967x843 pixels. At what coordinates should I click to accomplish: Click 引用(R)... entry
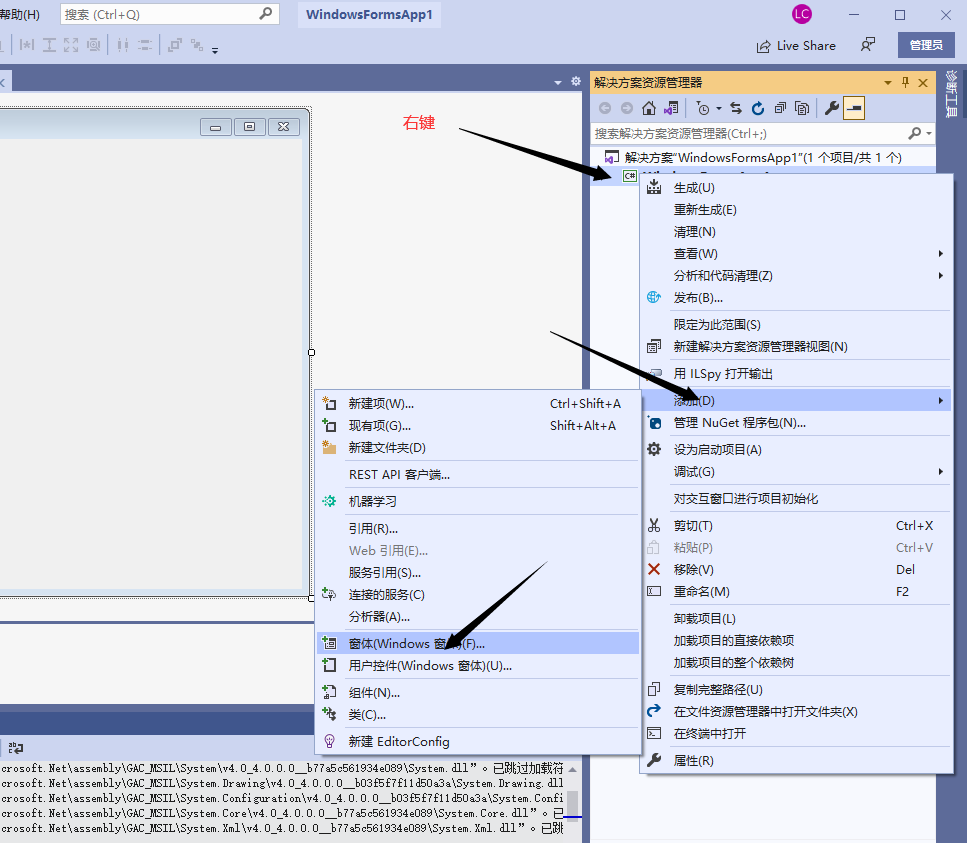point(477,528)
